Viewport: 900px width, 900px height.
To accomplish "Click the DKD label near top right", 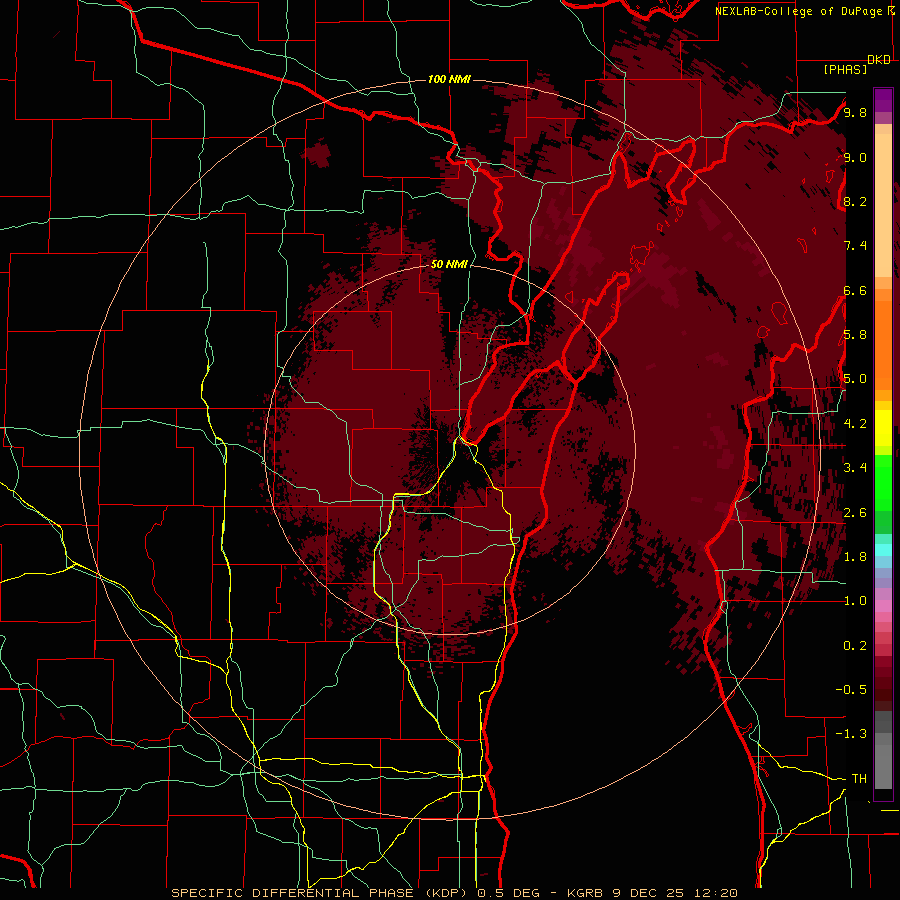I will [879, 60].
